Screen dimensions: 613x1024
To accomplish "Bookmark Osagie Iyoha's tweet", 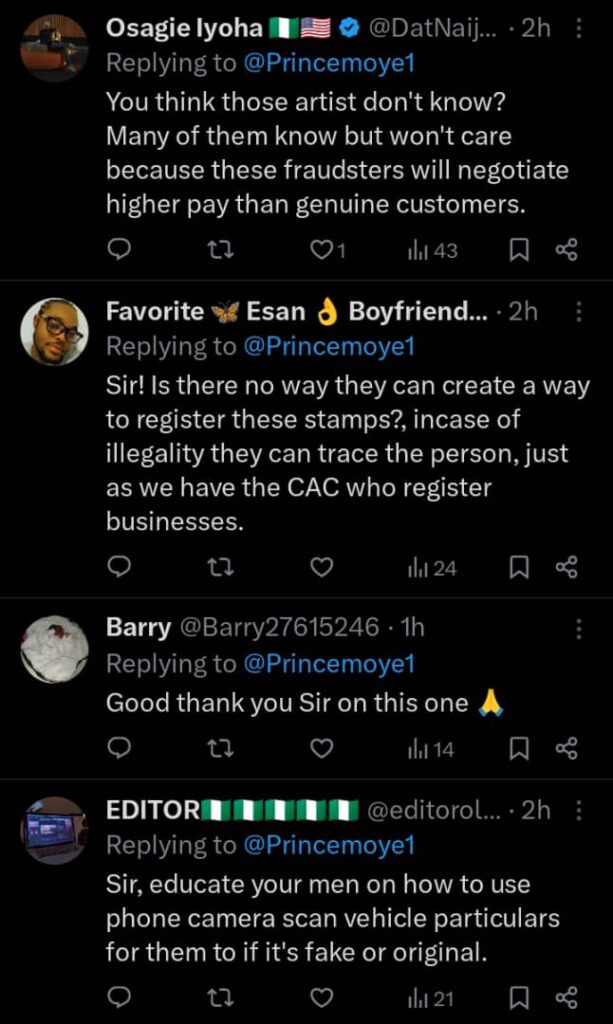I will 518,250.
